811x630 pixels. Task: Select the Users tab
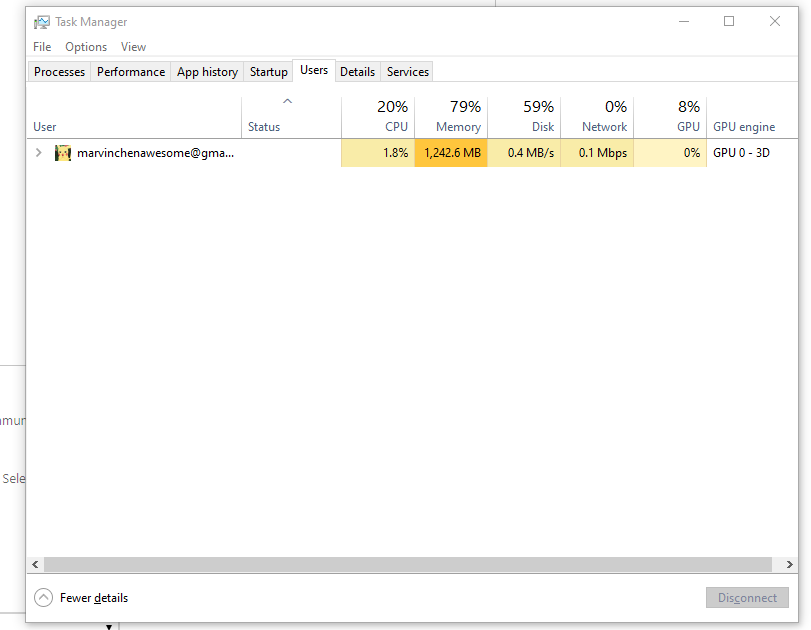(314, 70)
